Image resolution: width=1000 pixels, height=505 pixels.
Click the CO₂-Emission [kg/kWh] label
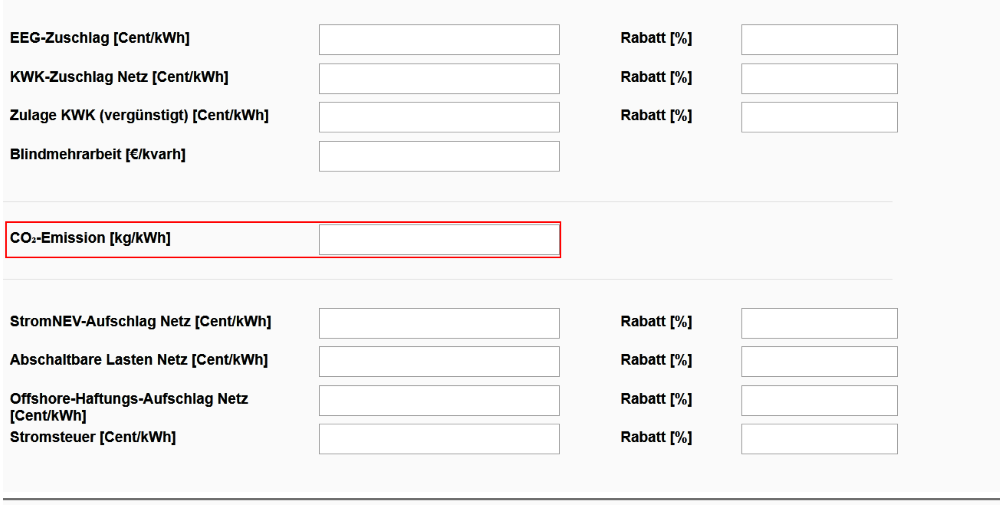click(90, 238)
